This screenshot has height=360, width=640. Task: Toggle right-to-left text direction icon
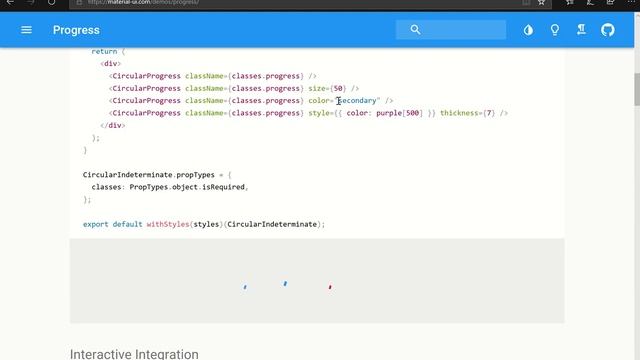[581, 29]
